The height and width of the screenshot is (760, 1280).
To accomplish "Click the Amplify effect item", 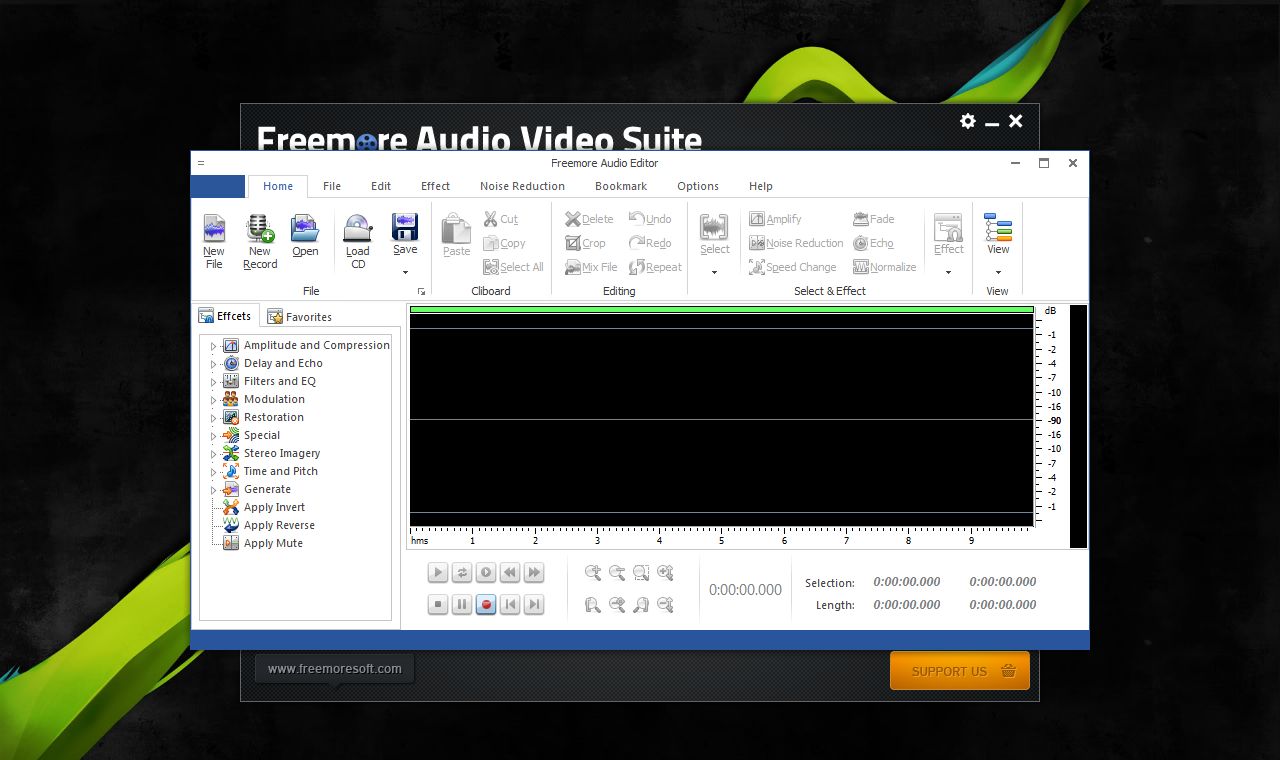I will [x=775, y=219].
